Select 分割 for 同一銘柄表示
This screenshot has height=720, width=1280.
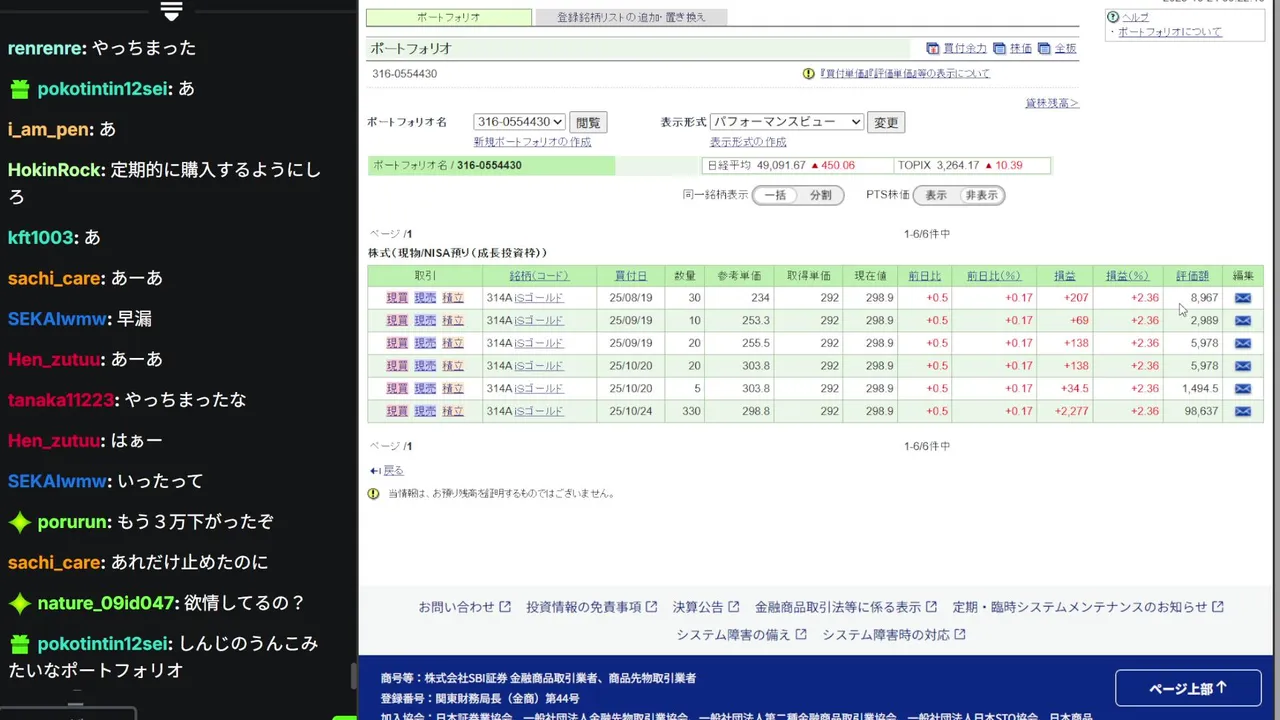click(821, 195)
